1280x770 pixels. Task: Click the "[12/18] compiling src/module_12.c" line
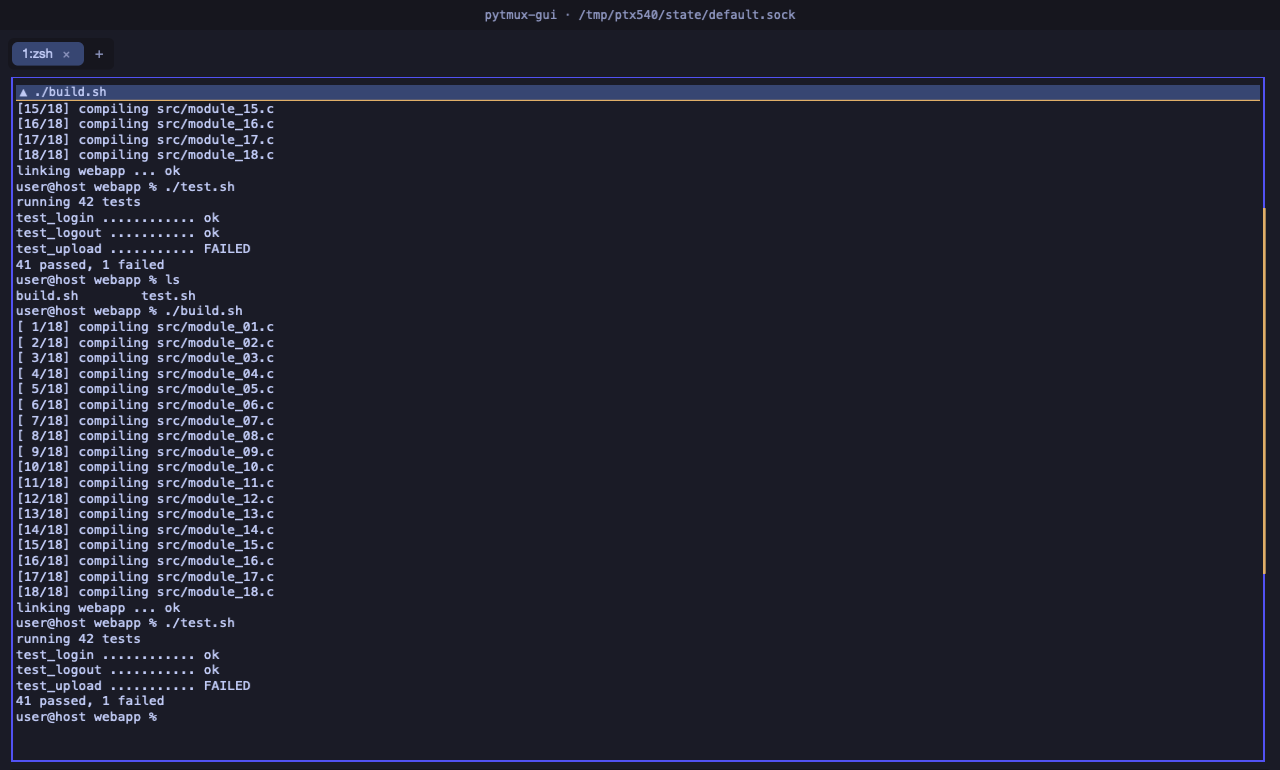pos(145,498)
